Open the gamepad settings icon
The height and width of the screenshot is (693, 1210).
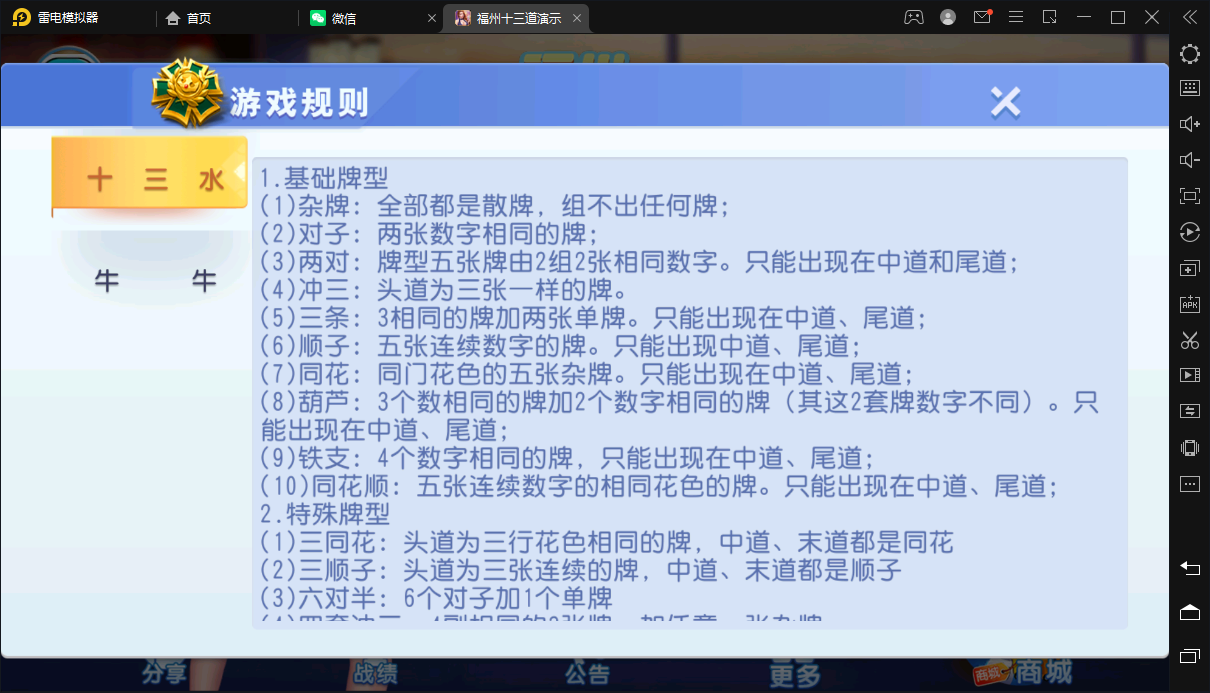click(x=914, y=17)
